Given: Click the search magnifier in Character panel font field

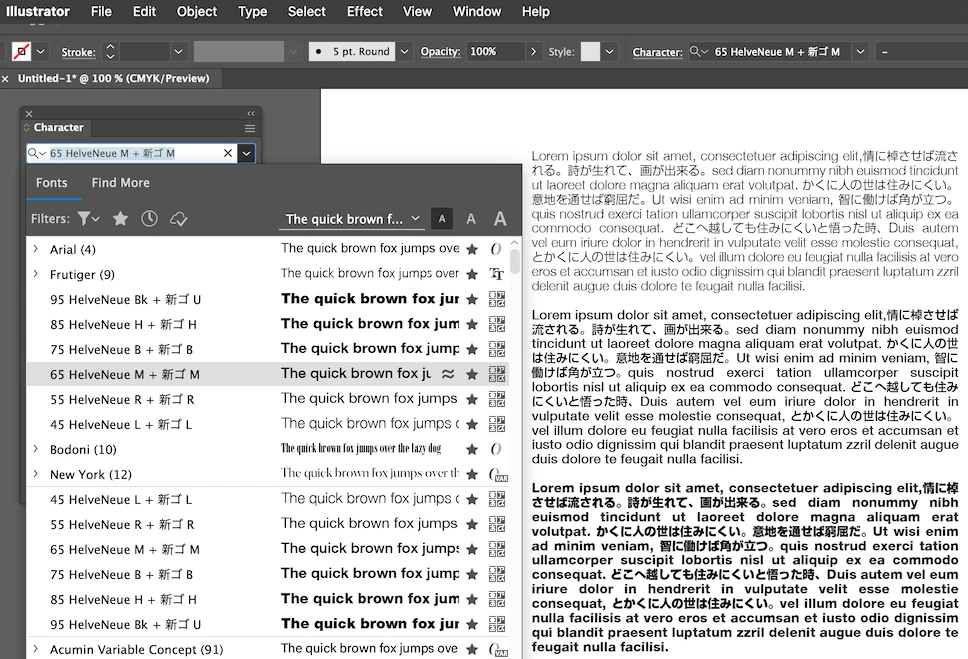Looking at the screenshot, I should tap(36, 153).
